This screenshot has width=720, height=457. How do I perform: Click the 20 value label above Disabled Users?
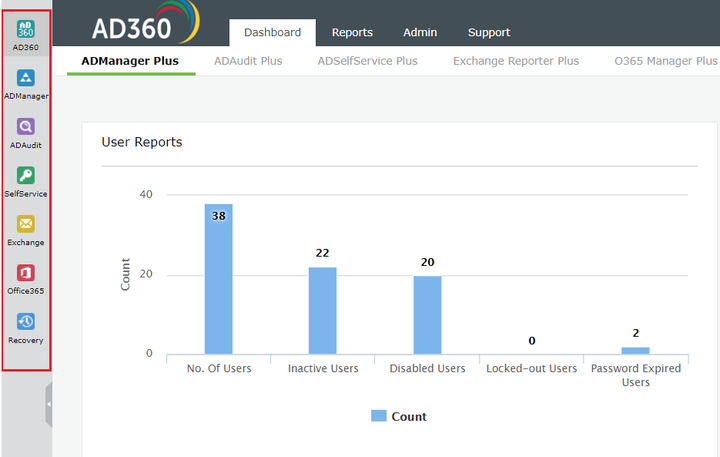coord(428,262)
